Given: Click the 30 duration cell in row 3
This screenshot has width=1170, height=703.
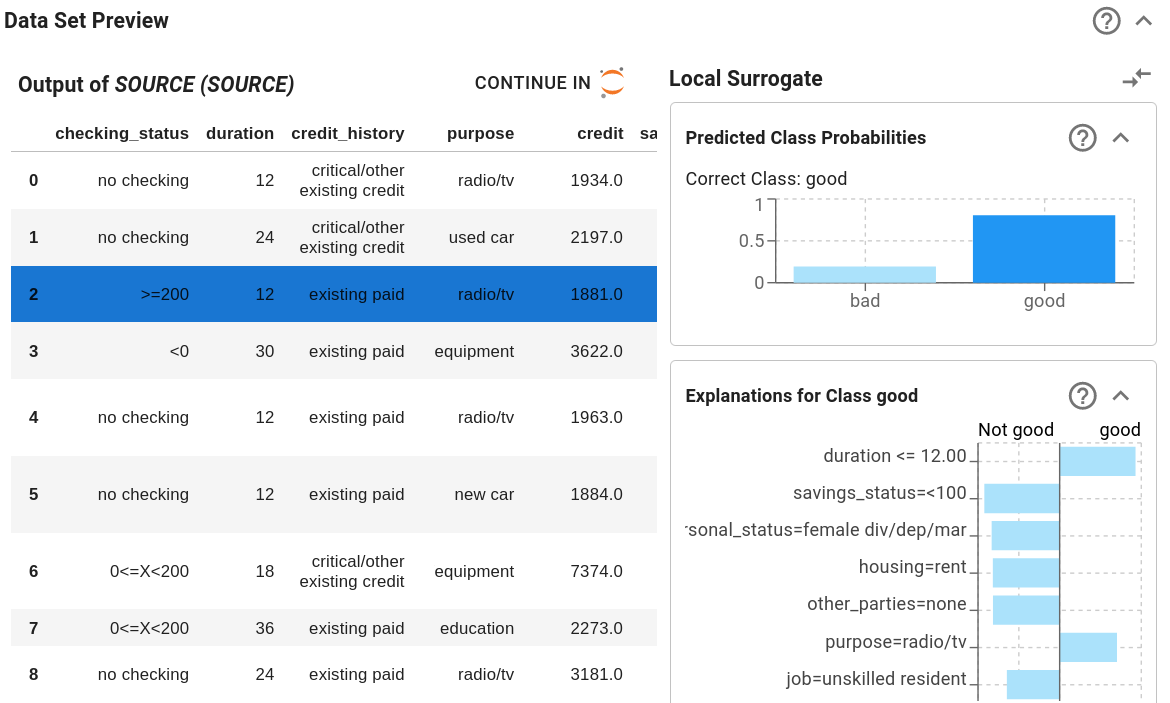Looking at the screenshot, I should point(265,351).
